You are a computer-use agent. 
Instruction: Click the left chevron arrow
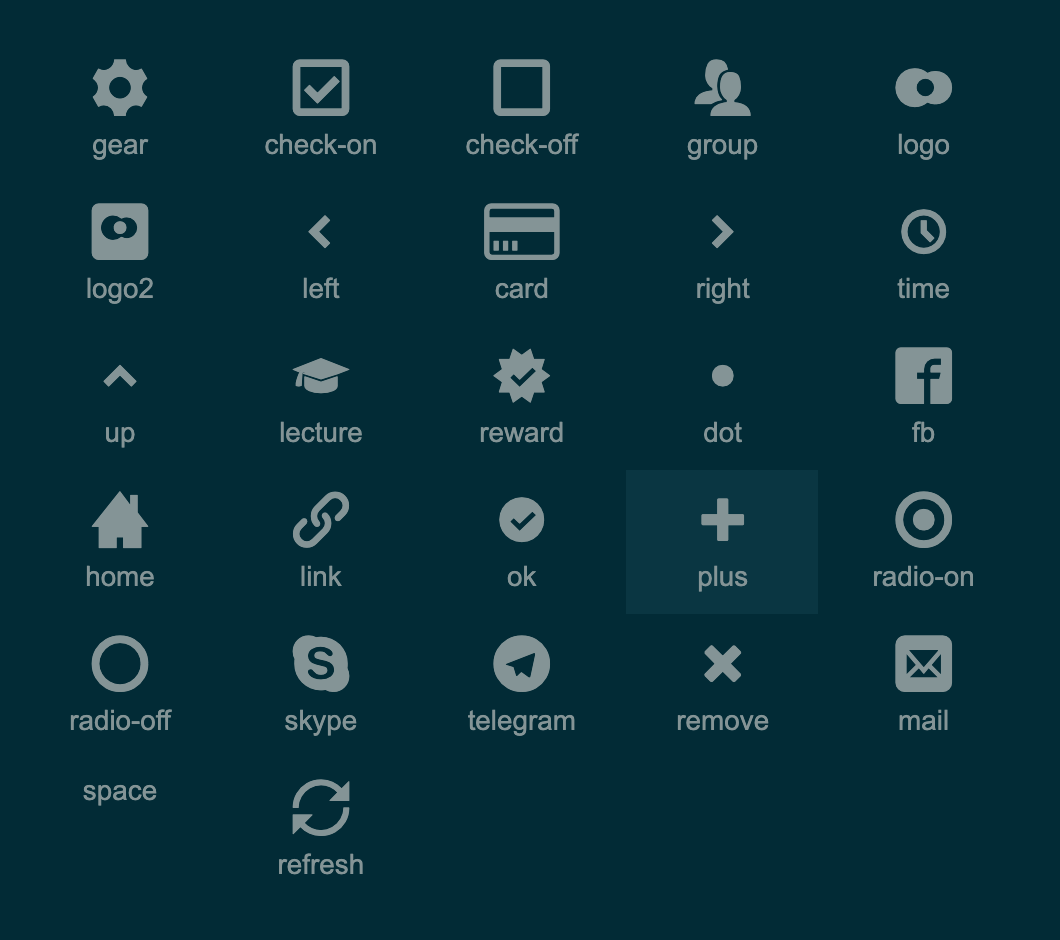point(320,232)
